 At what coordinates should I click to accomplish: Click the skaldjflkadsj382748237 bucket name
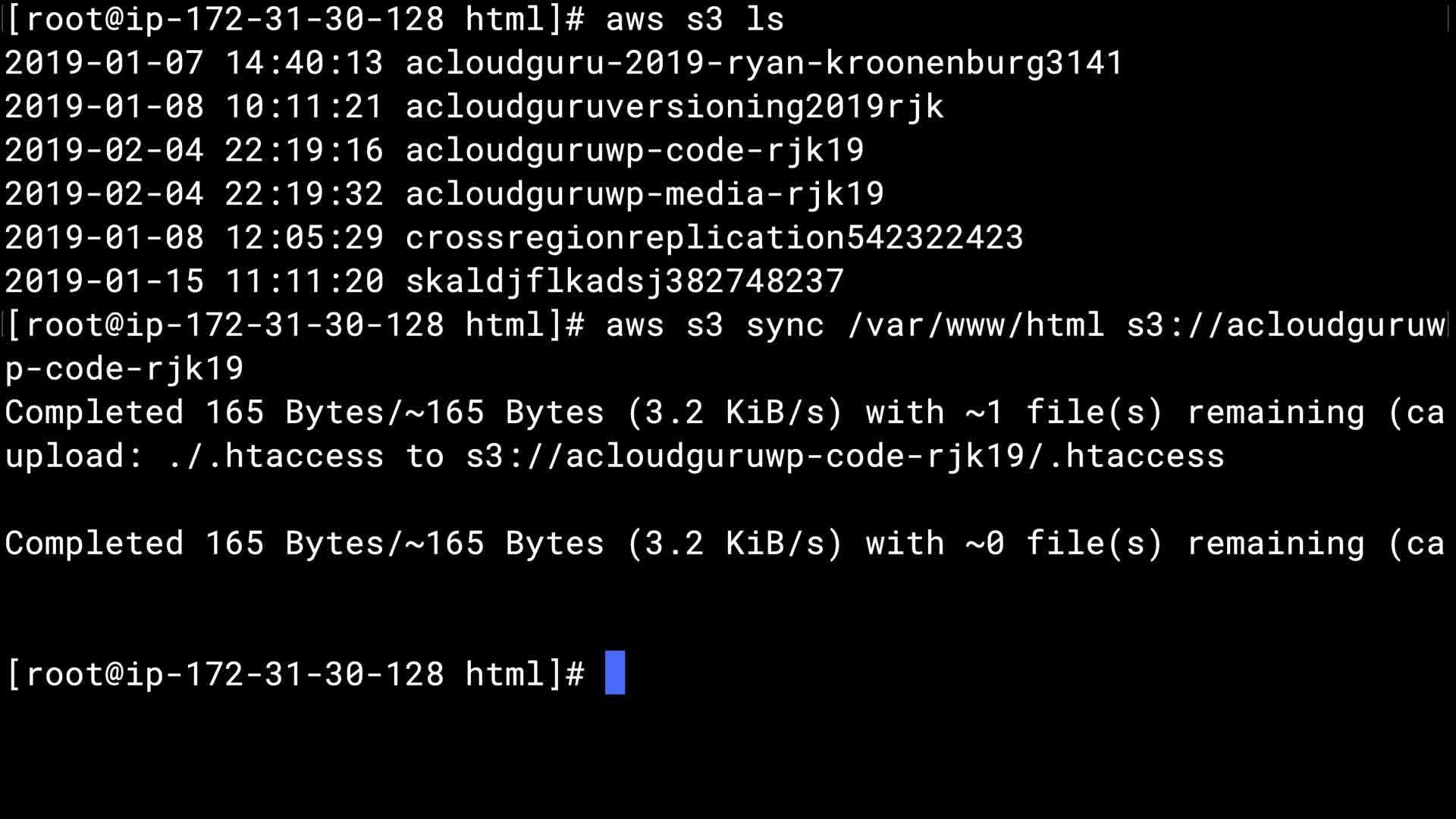pyautogui.click(x=625, y=281)
